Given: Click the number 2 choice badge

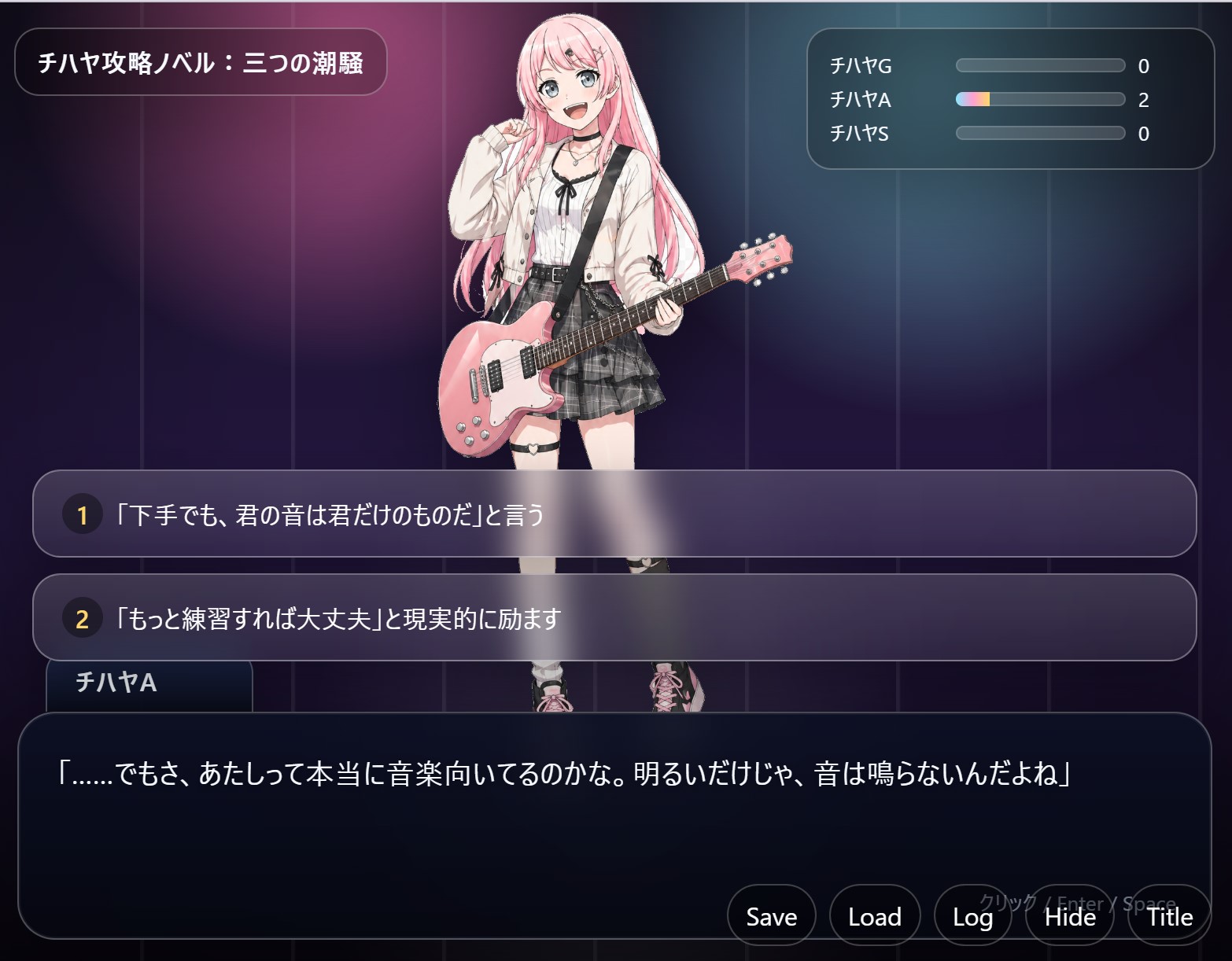Looking at the screenshot, I should pos(83,619).
